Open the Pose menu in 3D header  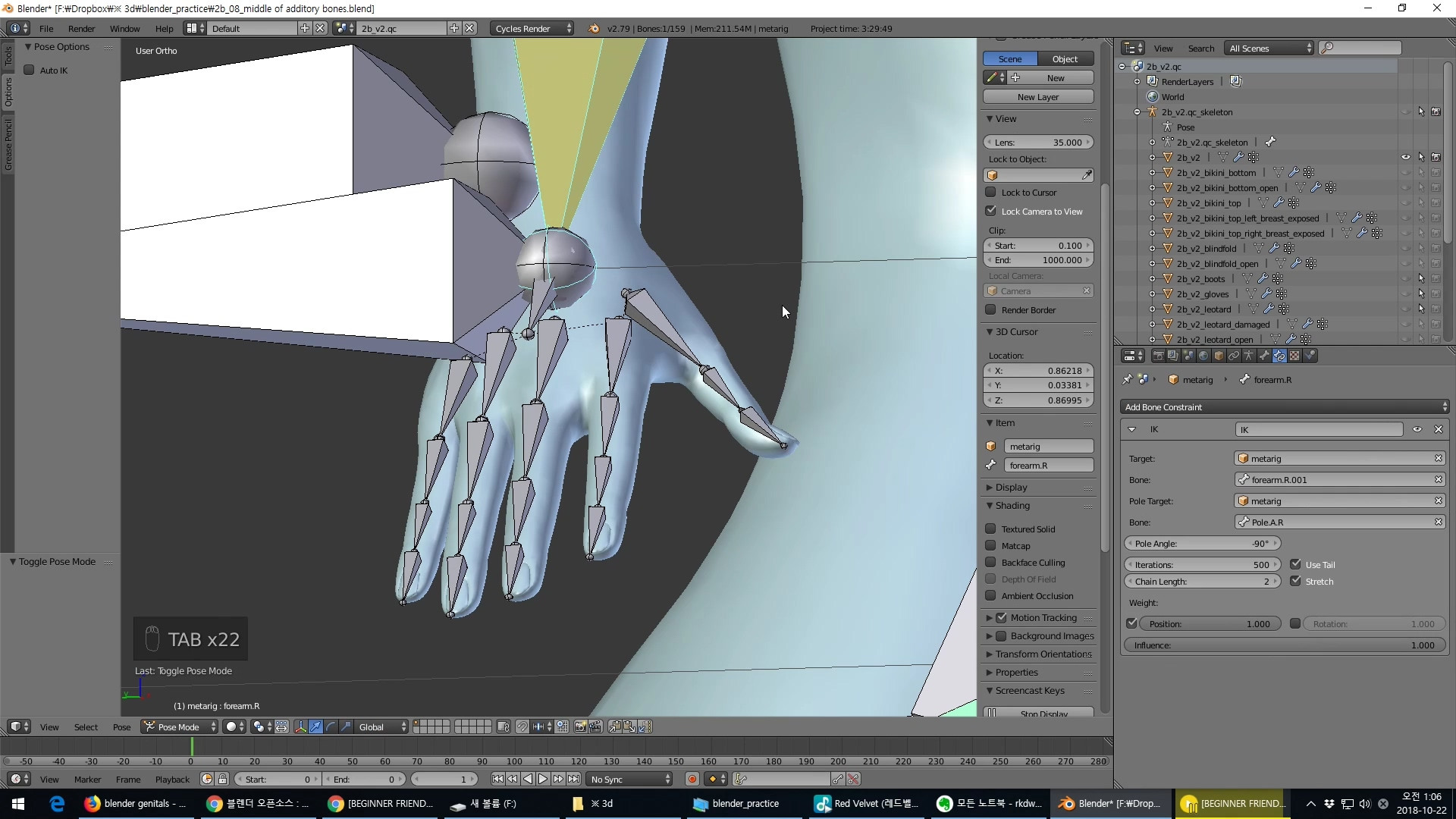121,726
